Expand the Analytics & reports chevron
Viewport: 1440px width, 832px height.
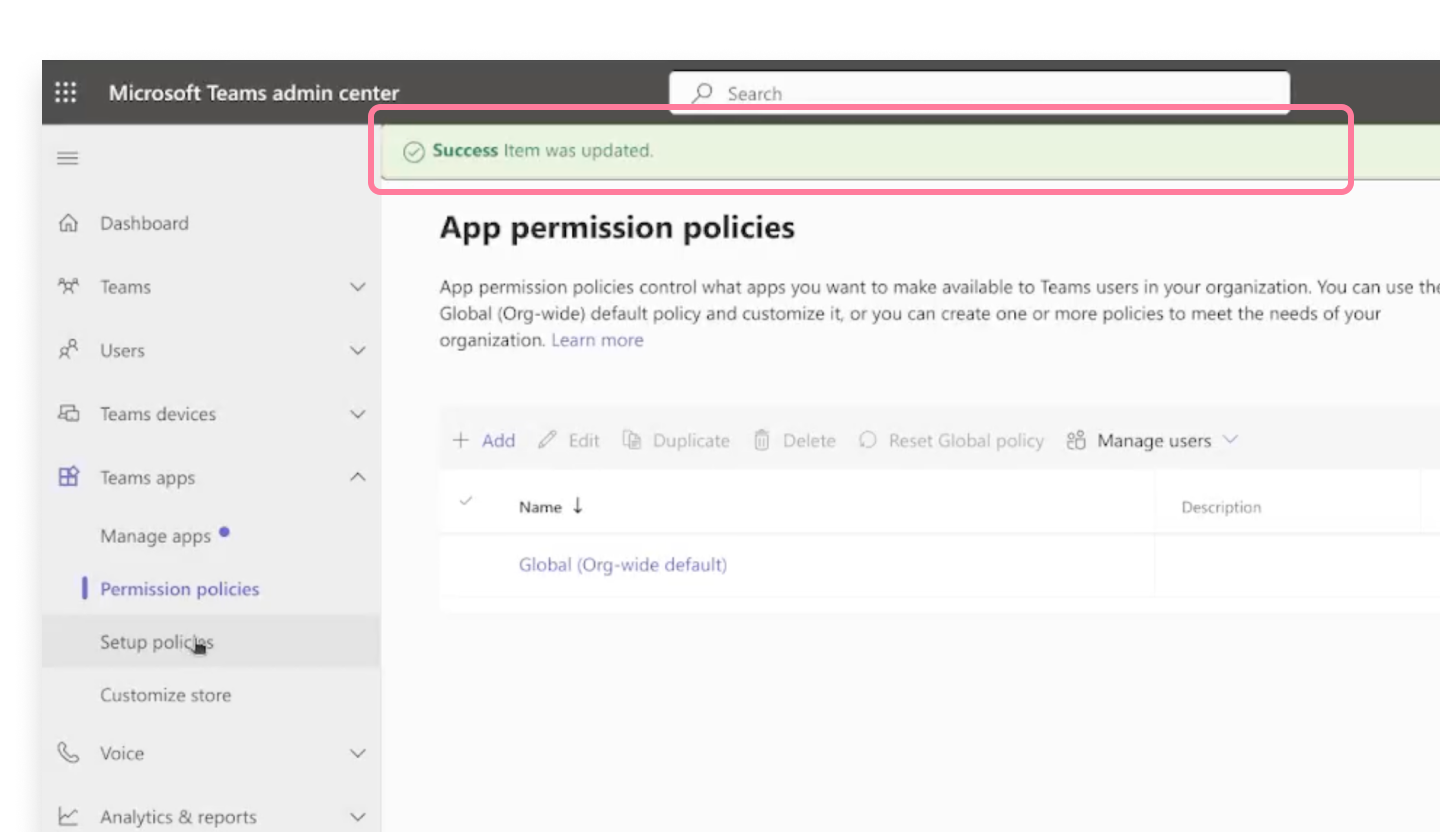click(357, 817)
